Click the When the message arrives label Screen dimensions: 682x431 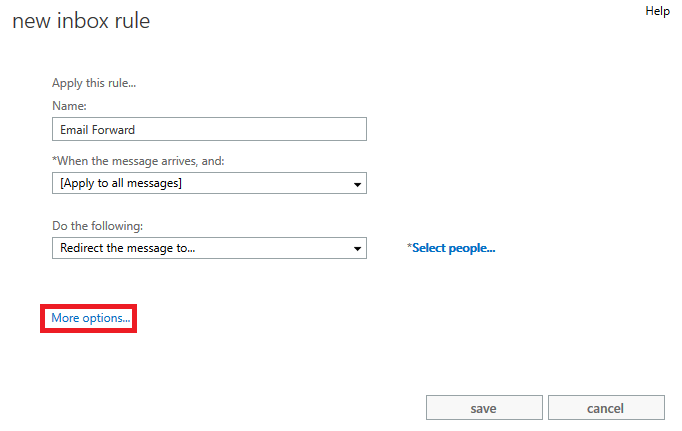[138, 161]
